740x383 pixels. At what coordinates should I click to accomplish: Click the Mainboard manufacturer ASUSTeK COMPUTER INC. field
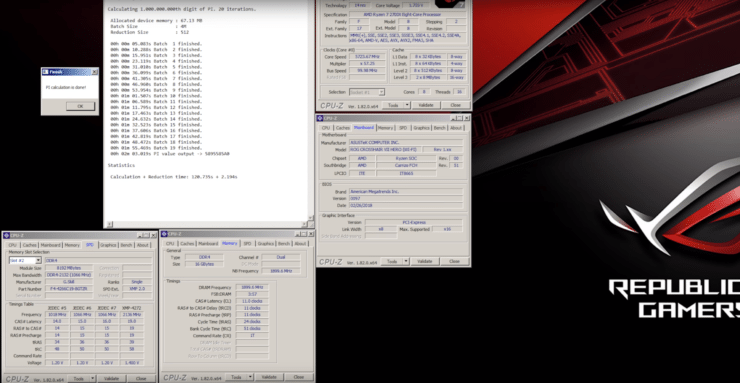(406, 142)
